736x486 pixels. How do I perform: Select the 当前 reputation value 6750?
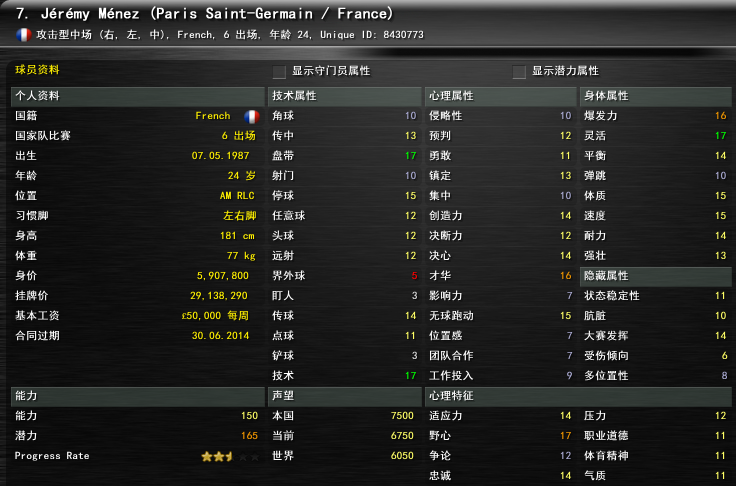(x=402, y=436)
